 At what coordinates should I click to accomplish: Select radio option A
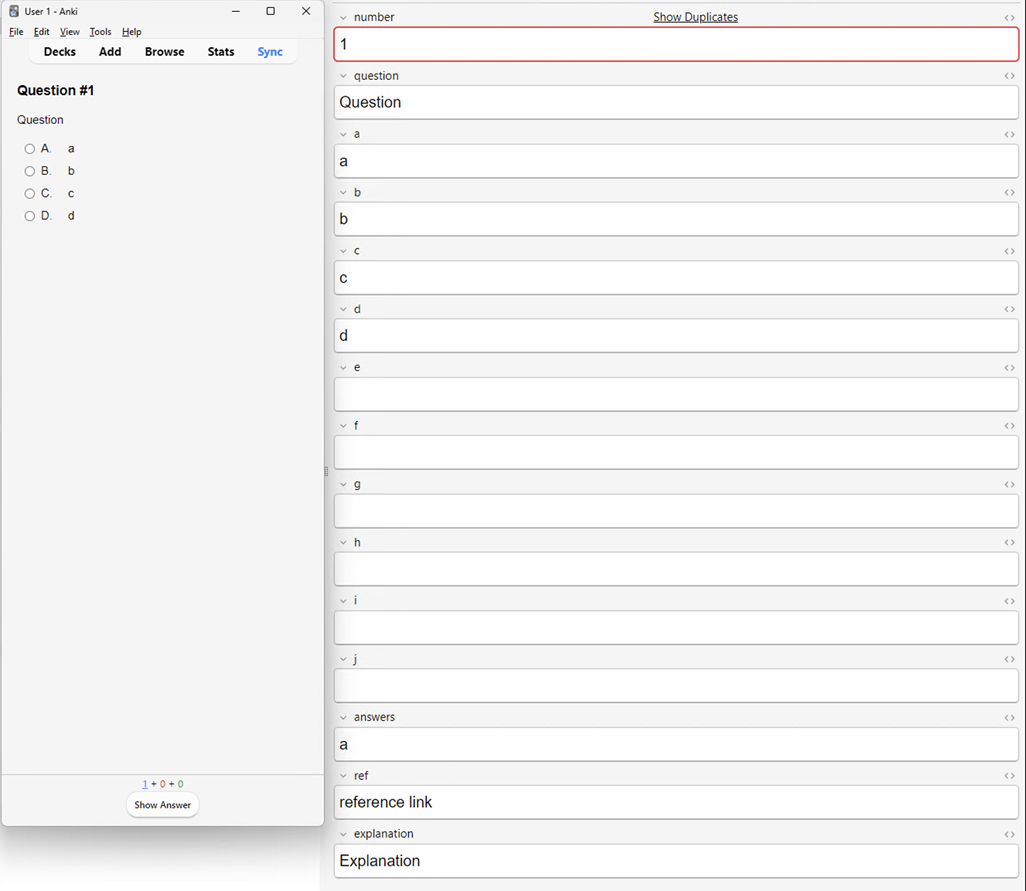tap(30, 149)
